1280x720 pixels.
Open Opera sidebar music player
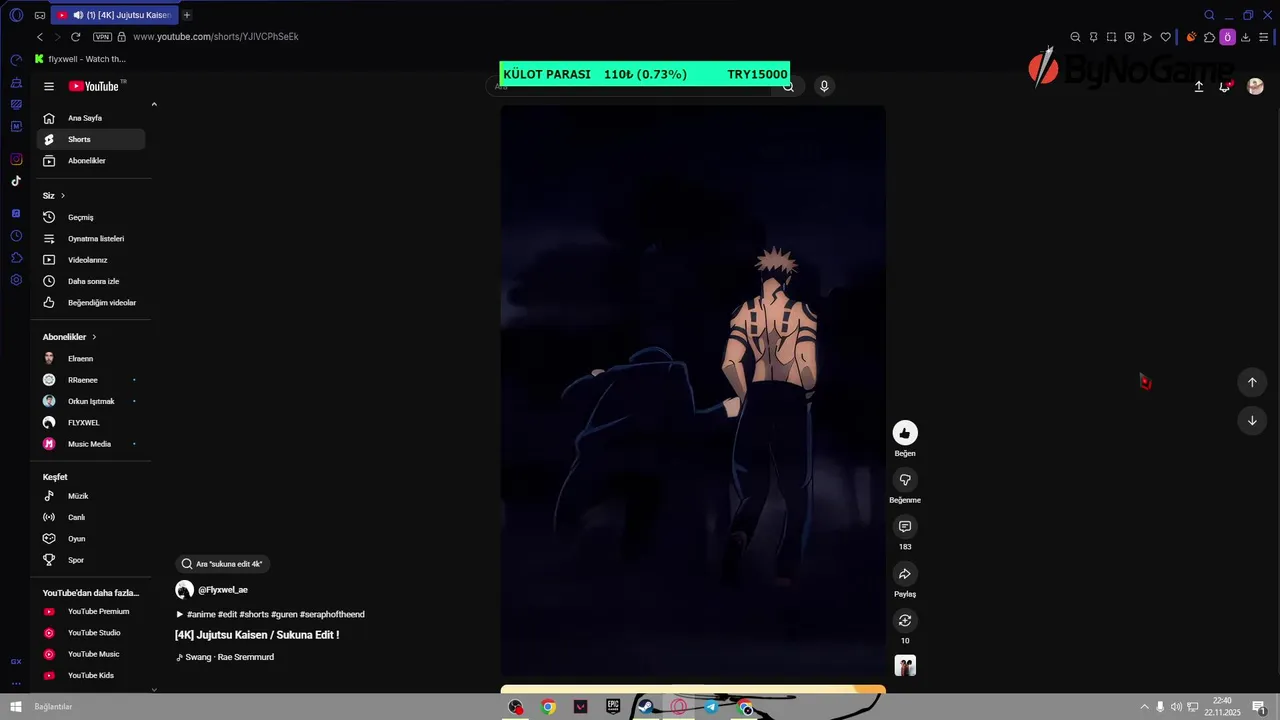pos(16,213)
